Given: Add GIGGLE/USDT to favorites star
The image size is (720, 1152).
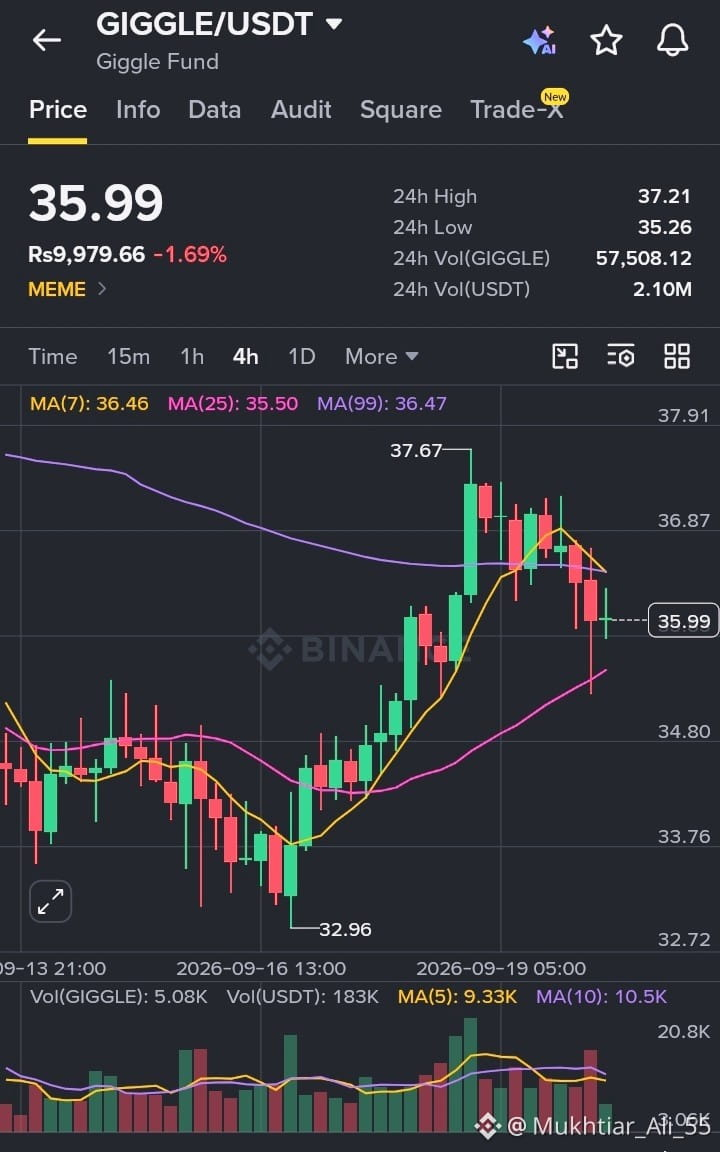Looking at the screenshot, I should point(606,40).
